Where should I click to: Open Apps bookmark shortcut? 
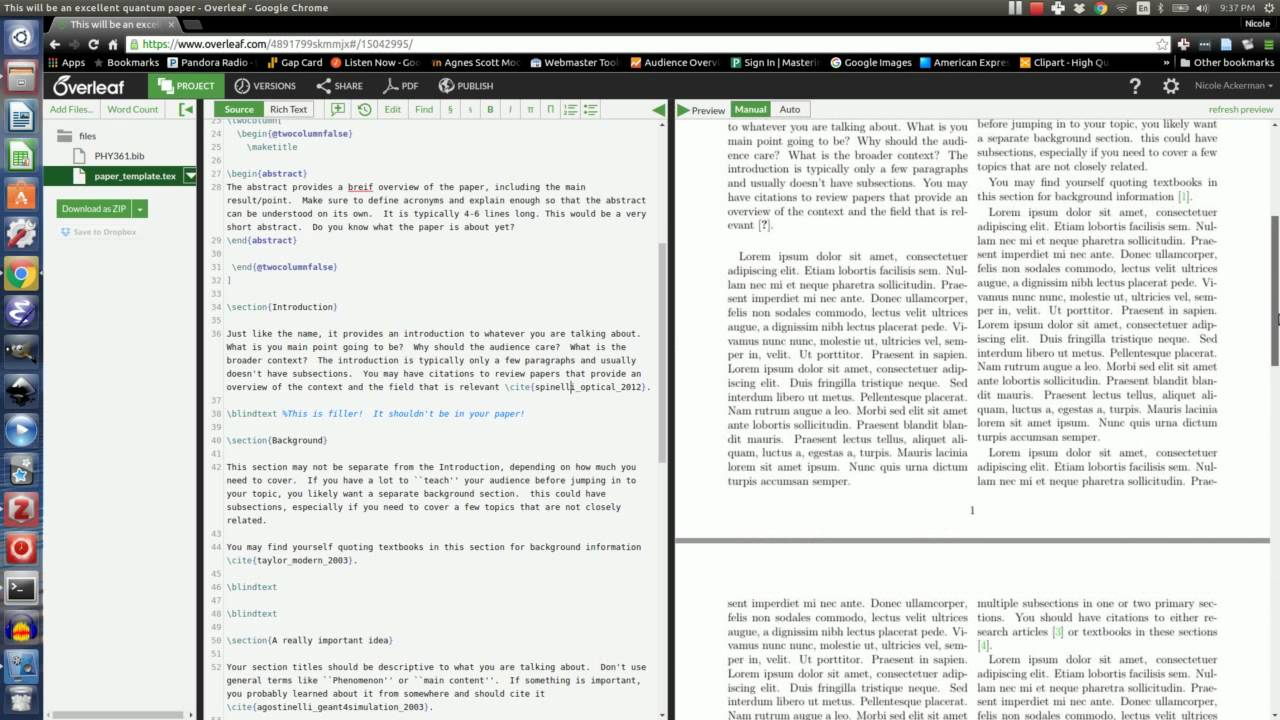coord(67,62)
